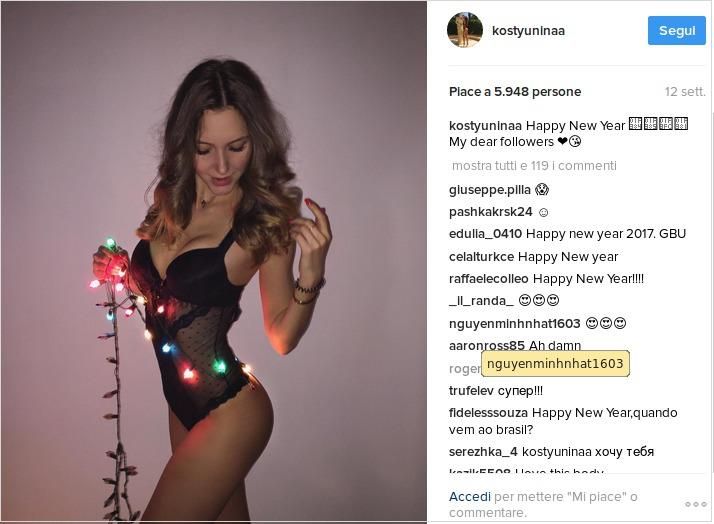The height and width of the screenshot is (524, 714).
Task: Open pashkakrsk24 commenter profile
Action: (x=491, y=212)
